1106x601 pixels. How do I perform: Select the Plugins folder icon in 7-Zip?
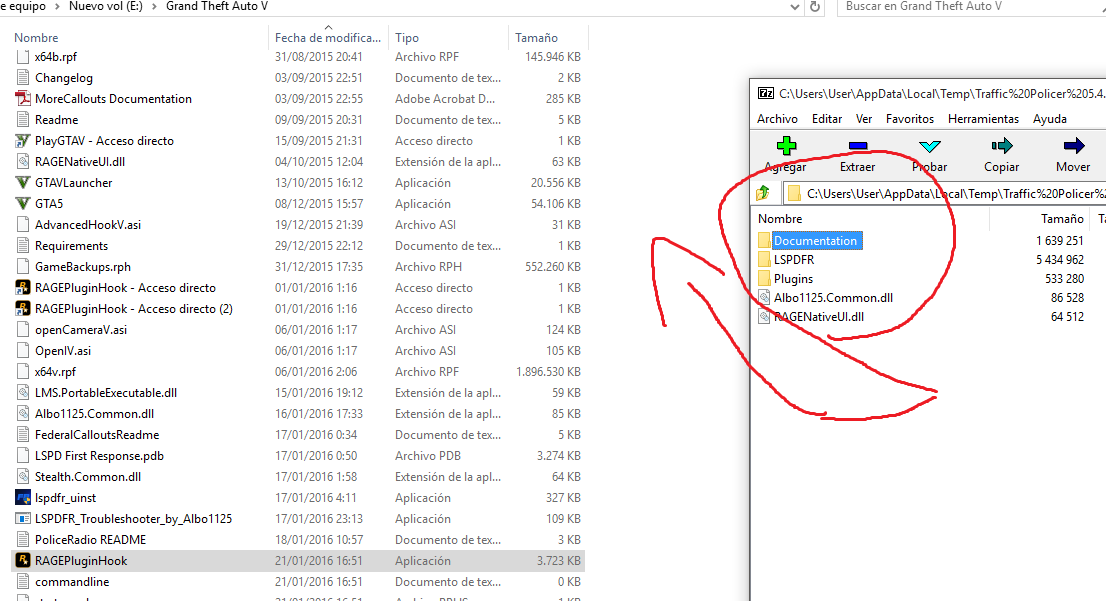click(x=764, y=279)
